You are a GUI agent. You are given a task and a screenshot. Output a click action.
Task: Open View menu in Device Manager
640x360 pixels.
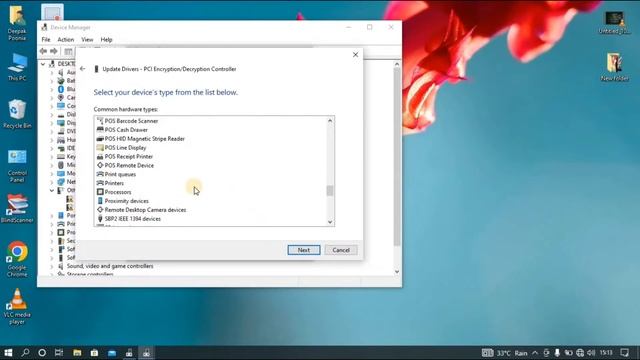click(x=87, y=40)
